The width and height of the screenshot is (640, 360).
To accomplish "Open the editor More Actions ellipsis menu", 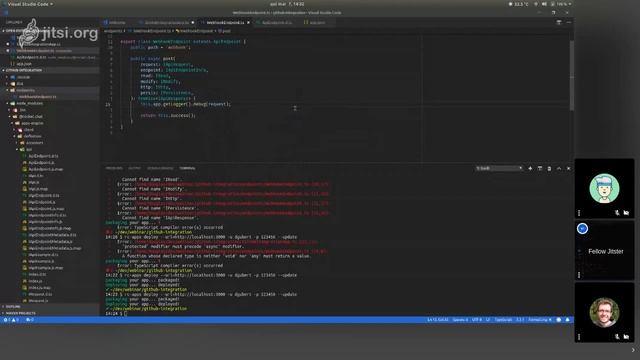I will tap(568, 22).
